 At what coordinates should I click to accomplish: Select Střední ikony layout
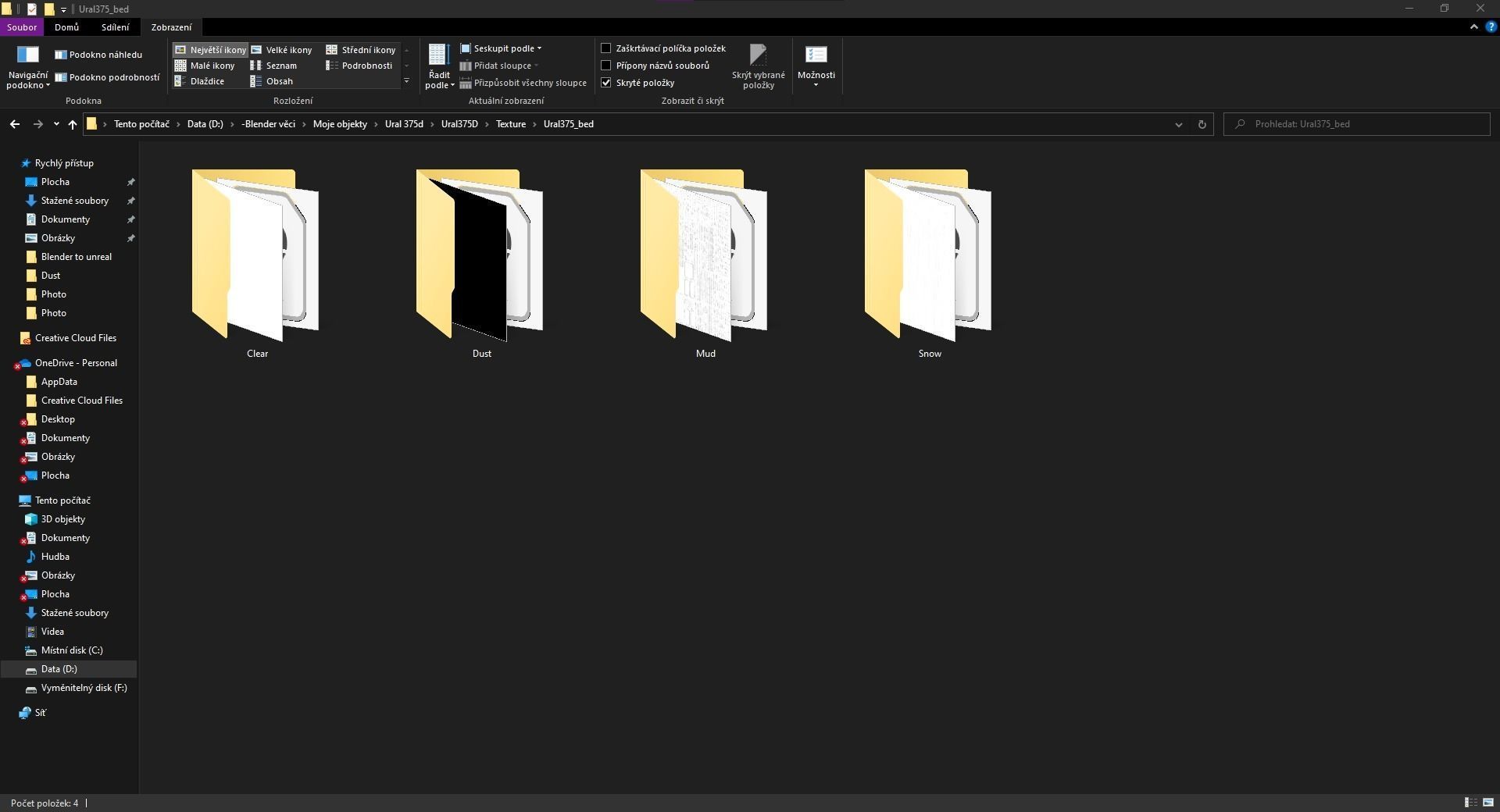pyautogui.click(x=361, y=50)
